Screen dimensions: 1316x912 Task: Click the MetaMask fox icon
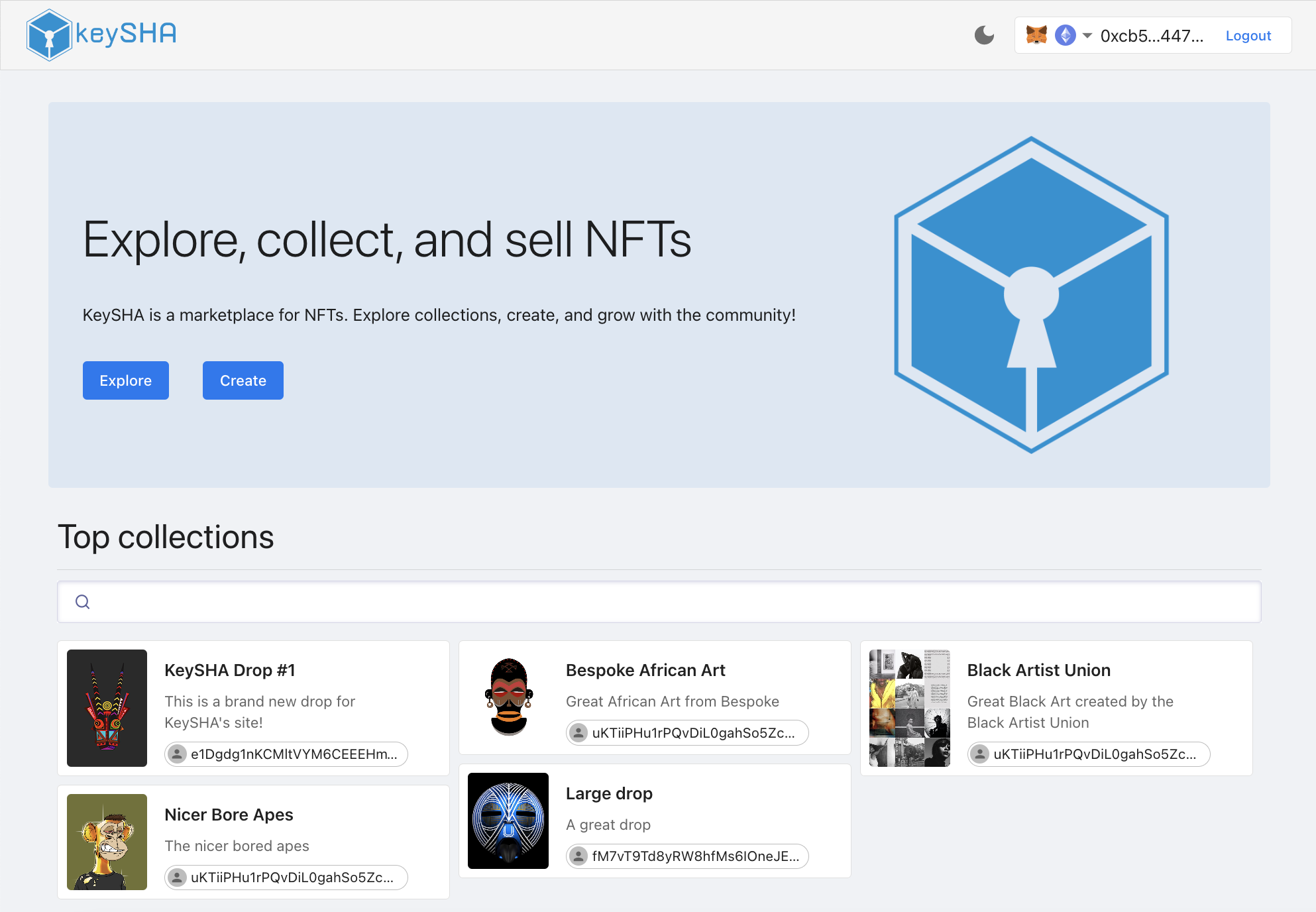point(1036,35)
